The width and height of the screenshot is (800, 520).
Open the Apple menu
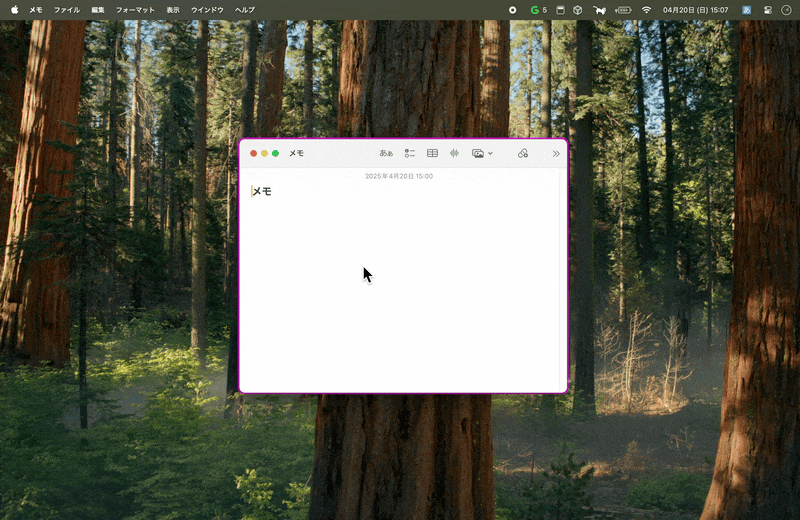(14, 10)
